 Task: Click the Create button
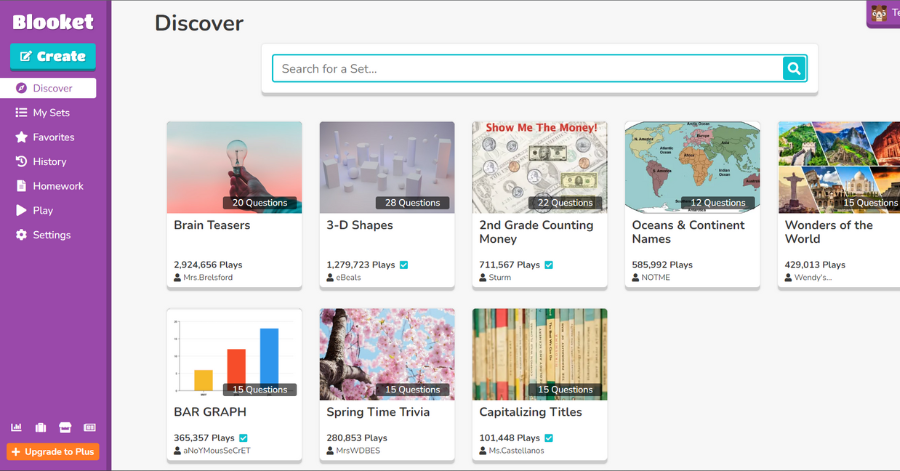[x=53, y=56]
